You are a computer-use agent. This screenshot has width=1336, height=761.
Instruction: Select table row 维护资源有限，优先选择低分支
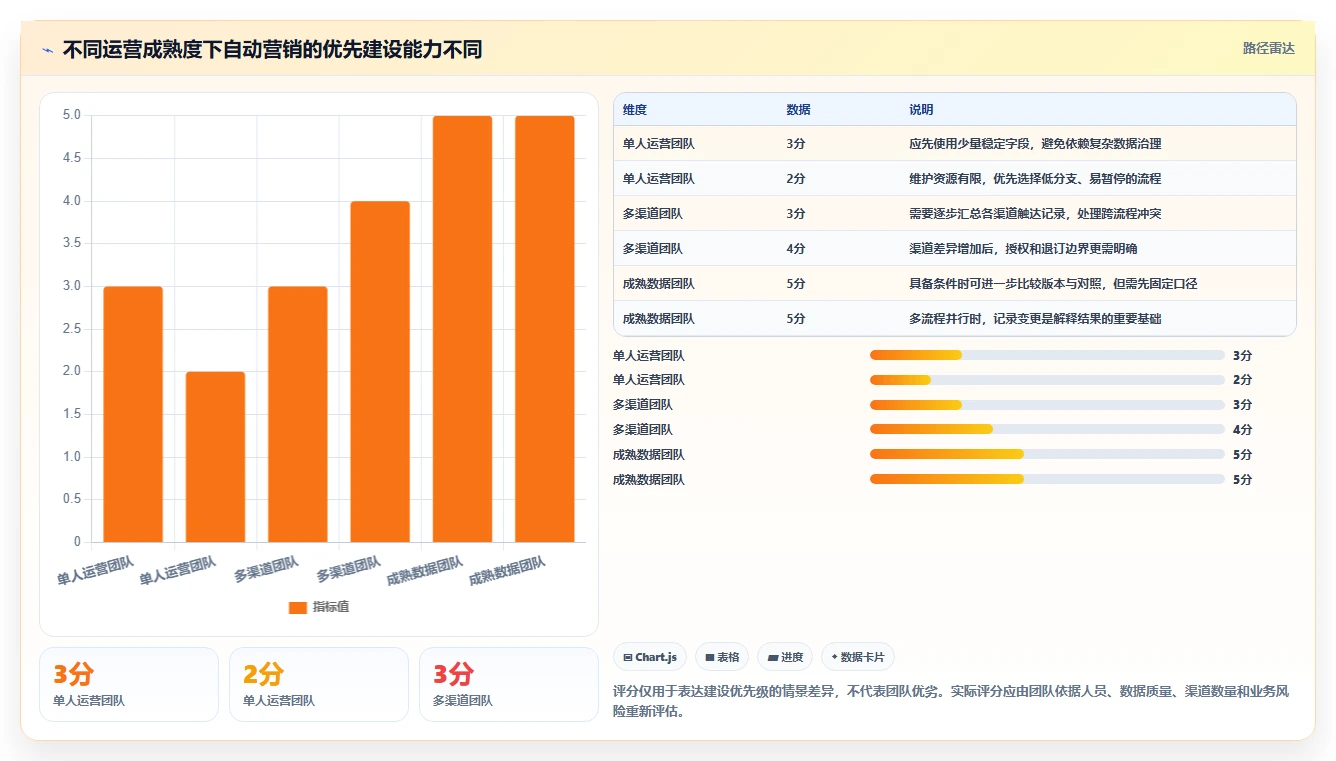(954, 179)
